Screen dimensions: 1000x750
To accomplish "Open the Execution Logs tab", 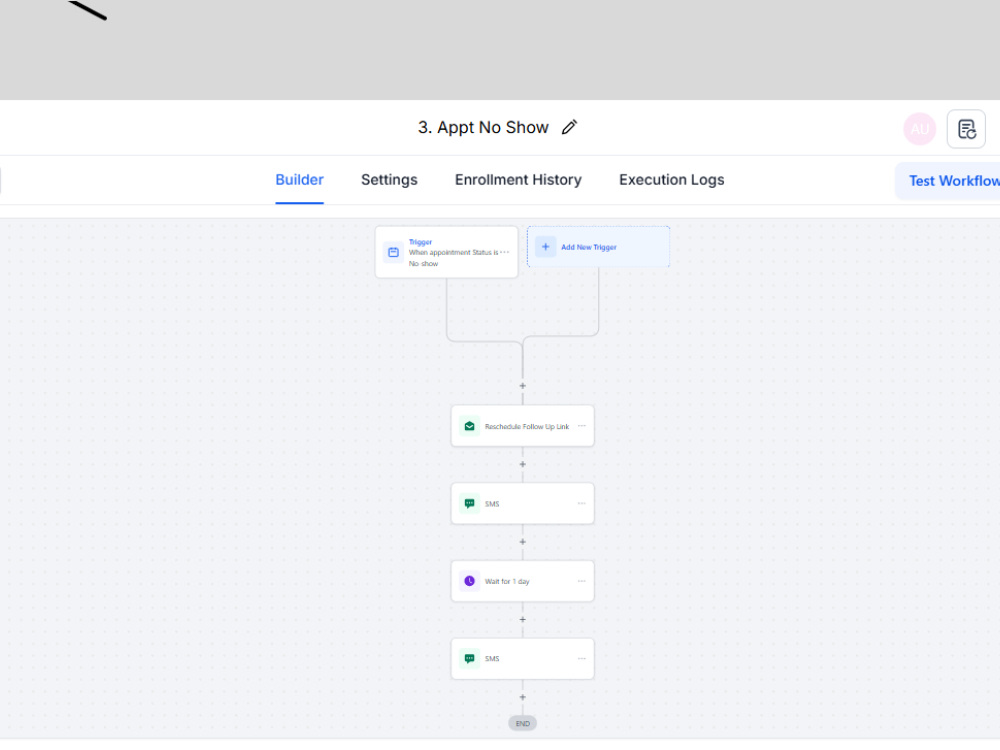I will point(672,180).
